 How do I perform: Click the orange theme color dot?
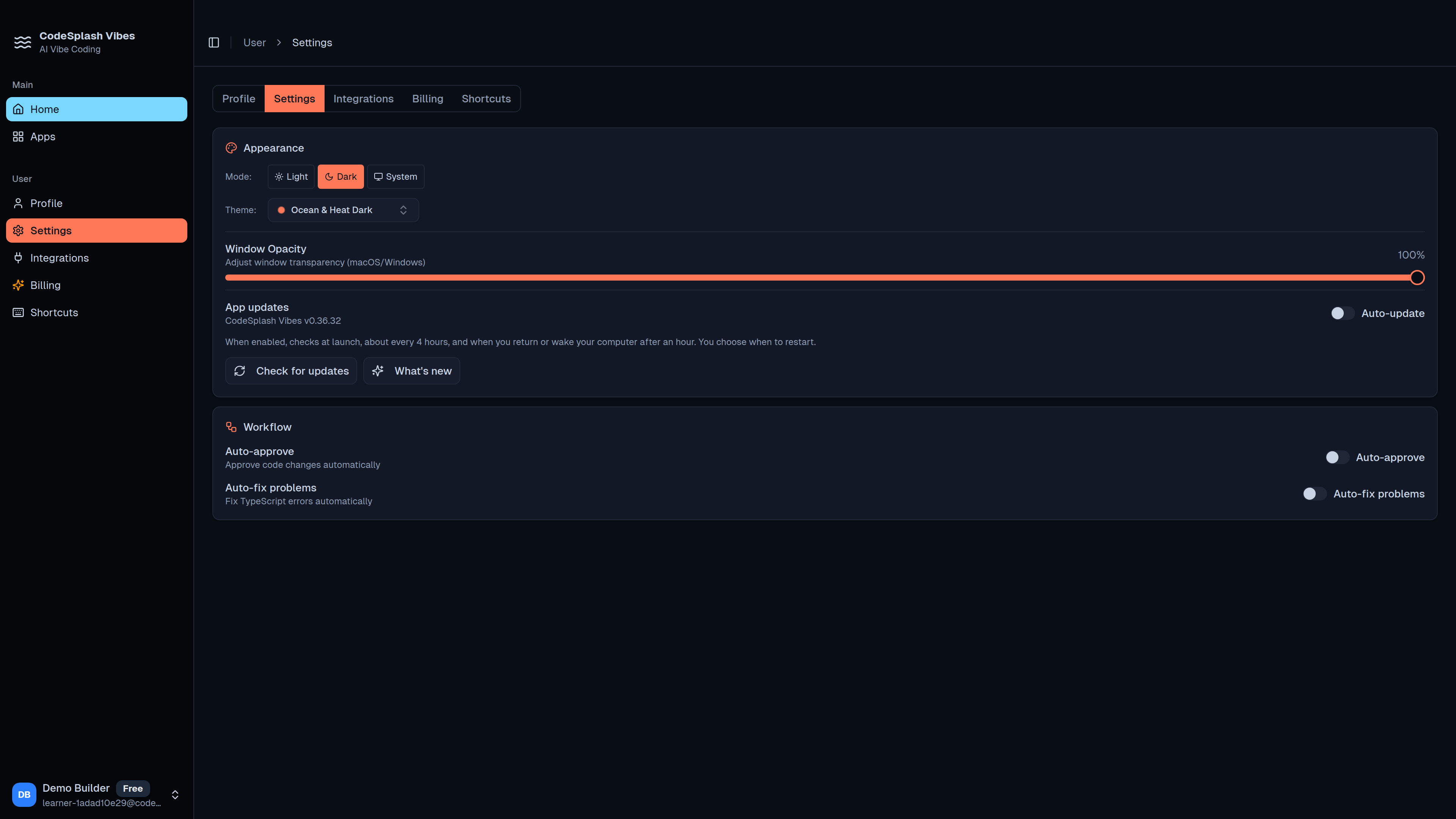pyautogui.click(x=281, y=210)
